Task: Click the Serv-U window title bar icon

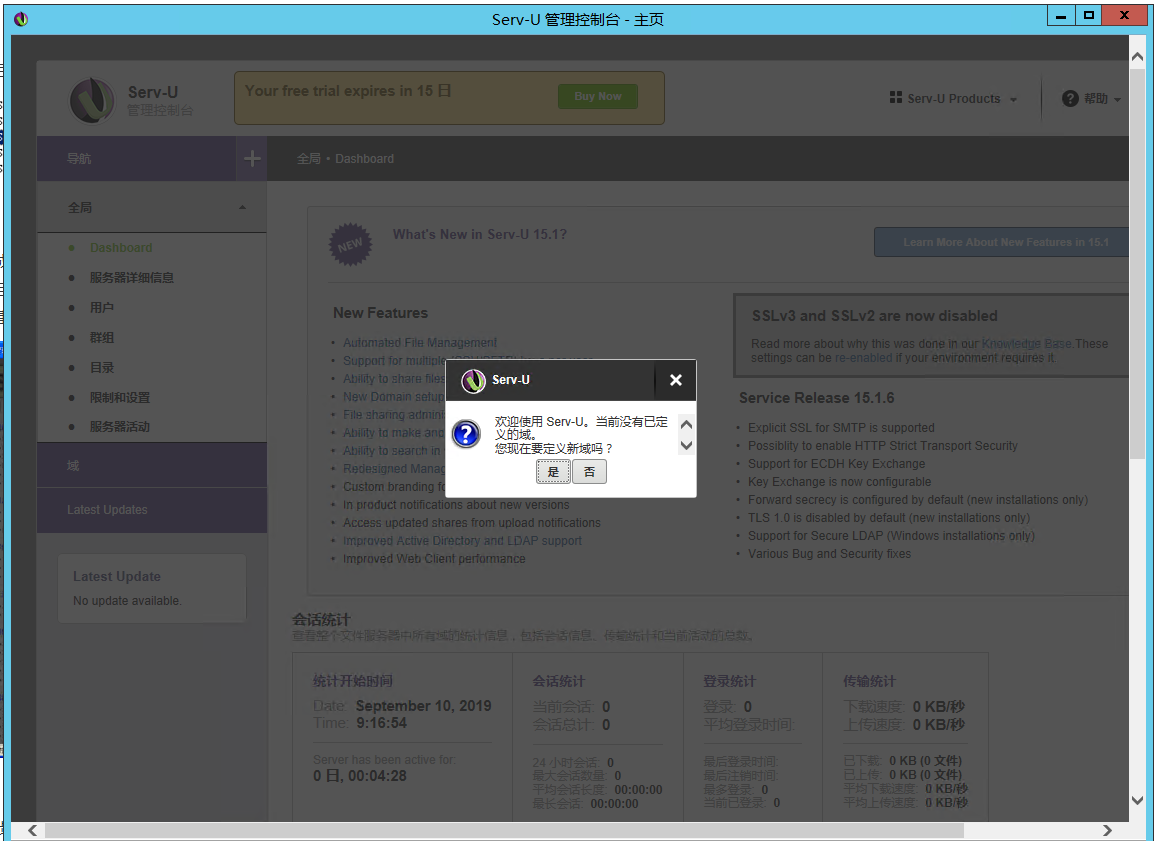Action: pos(21,19)
